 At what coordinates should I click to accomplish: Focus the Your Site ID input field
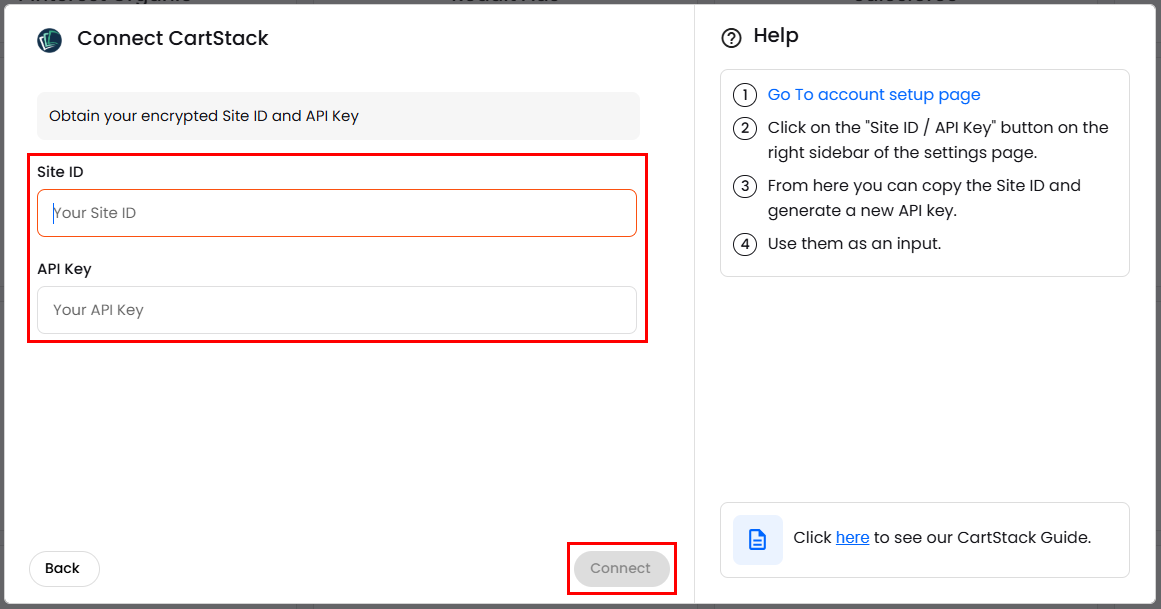(336, 213)
